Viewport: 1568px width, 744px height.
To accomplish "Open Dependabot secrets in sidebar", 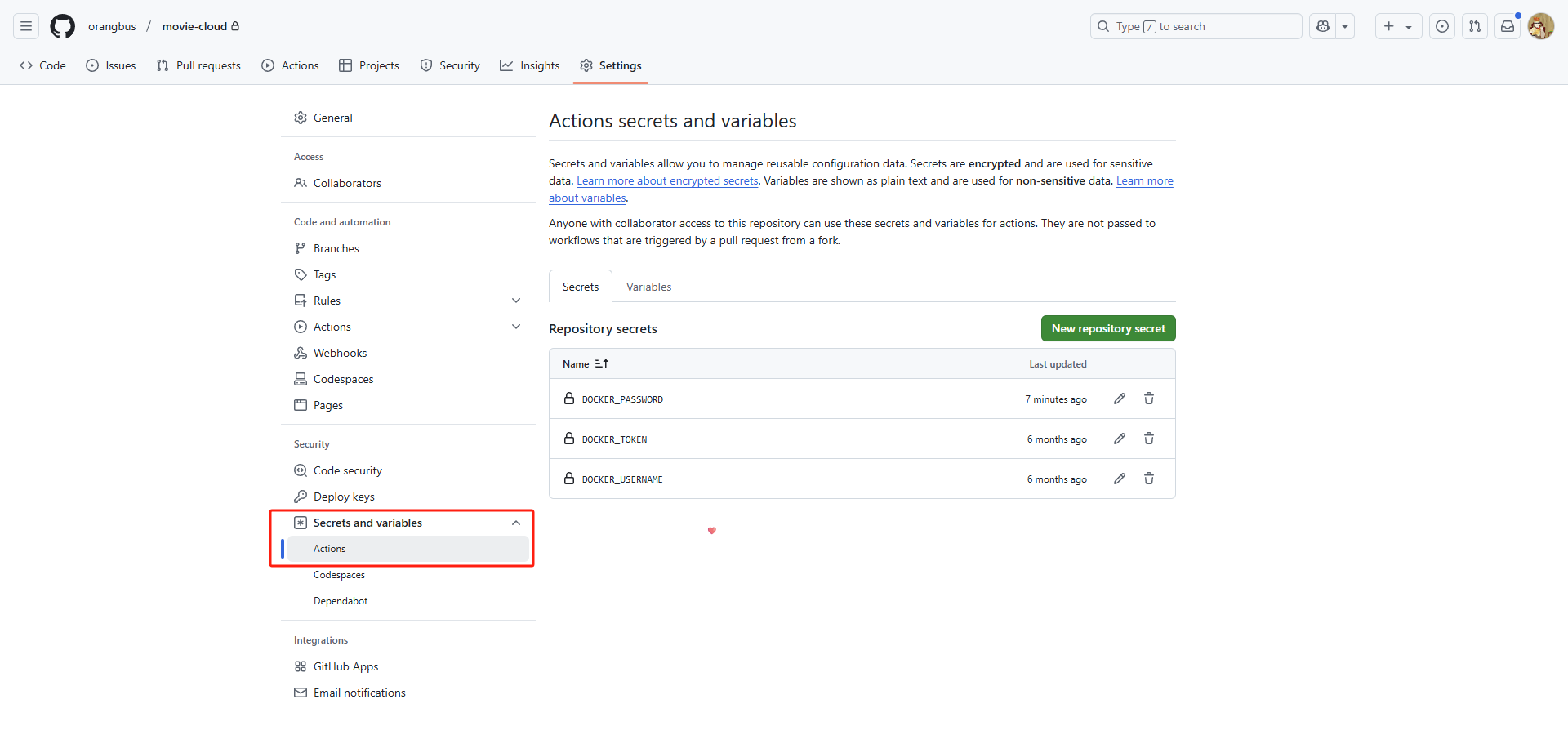I will pyautogui.click(x=341, y=601).
